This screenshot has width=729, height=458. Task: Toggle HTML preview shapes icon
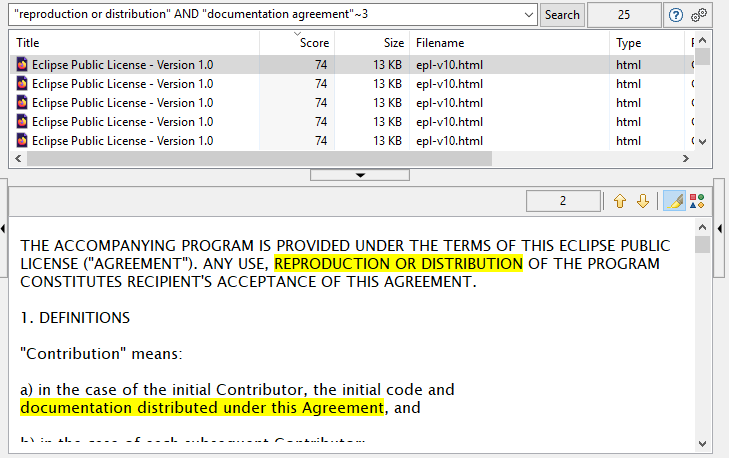pyautogui.click(x=697, y=201)
